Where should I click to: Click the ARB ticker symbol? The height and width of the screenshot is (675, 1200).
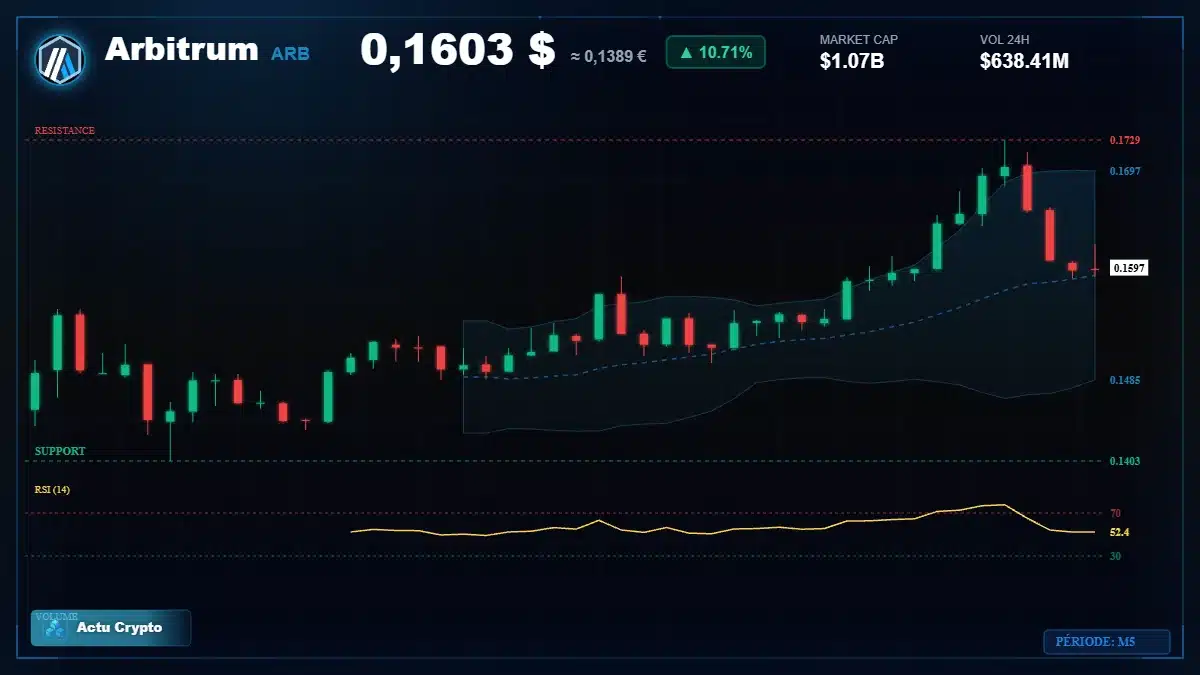tap(290, 54)
